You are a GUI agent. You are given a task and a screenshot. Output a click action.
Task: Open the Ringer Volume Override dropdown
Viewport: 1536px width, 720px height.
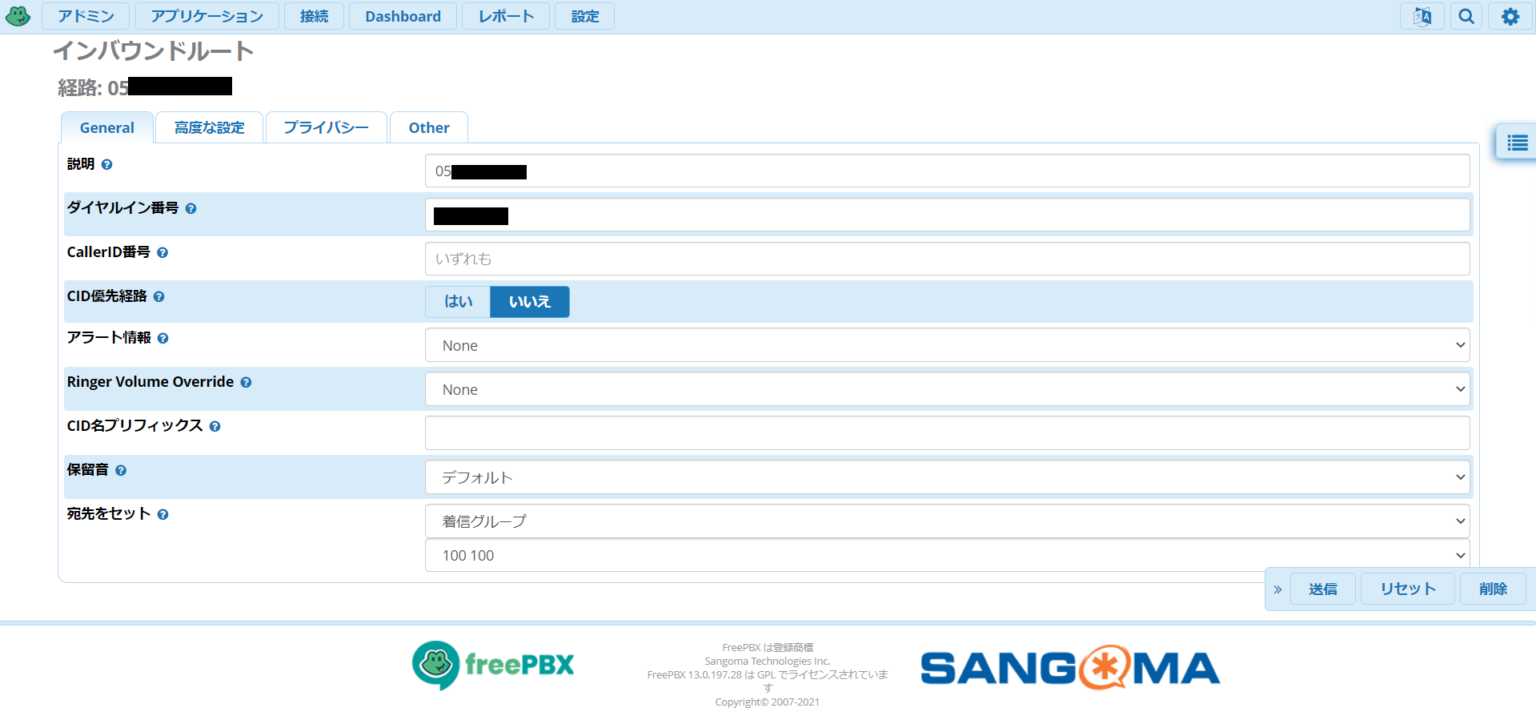[x=947, y=388]
